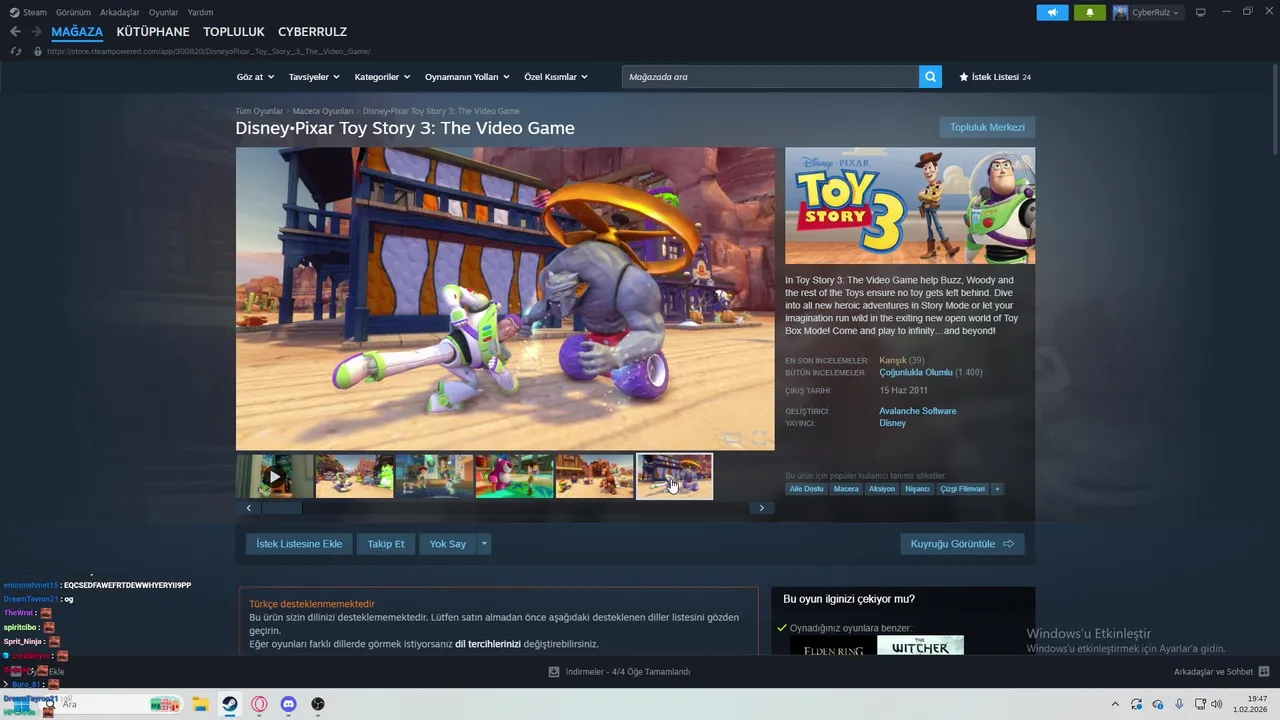Click the Kuyruğu Görüntüle button
Image resolution: width=1280 pixels, height=720 pixels.
[962, 544]
